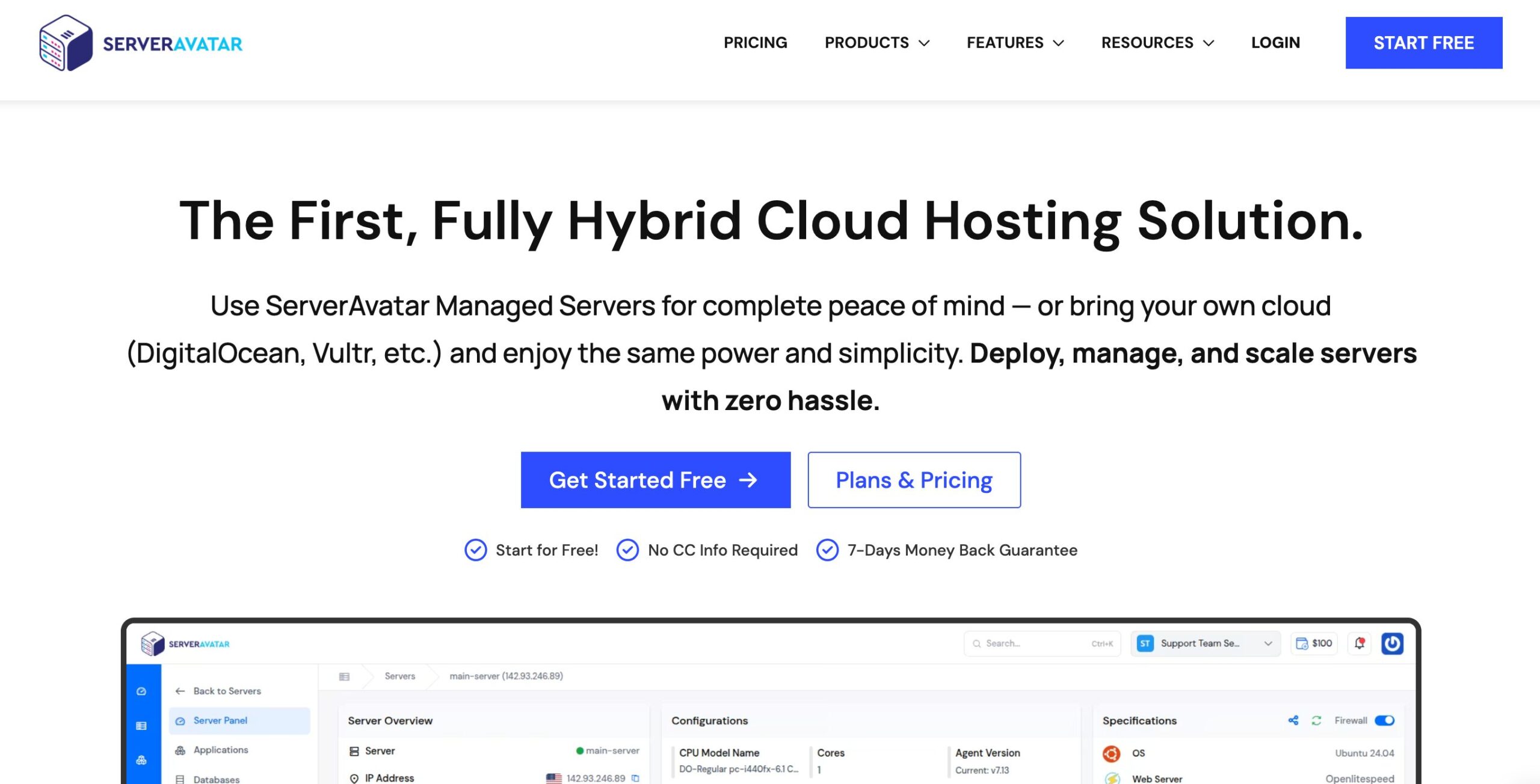
Task: Click the dashboard gauge icon in blue sidebar
Action: click(x=141, y=691)
